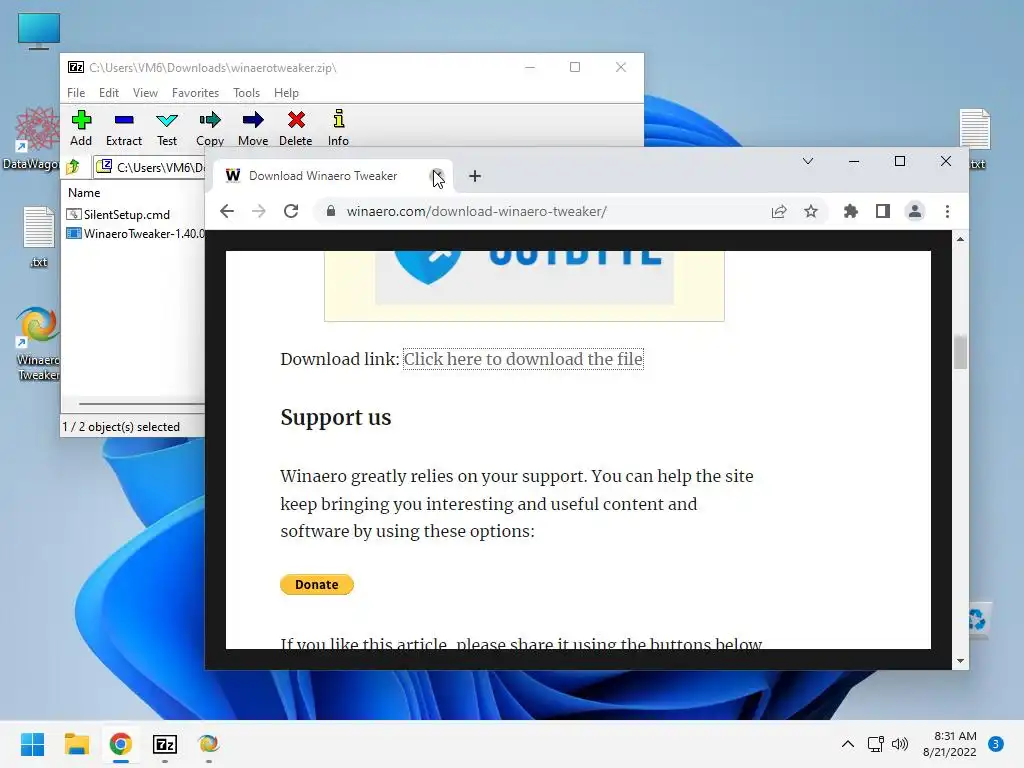Open File Explorer from the taskbar
The image size is (1024, 768).
click(76, 744)
